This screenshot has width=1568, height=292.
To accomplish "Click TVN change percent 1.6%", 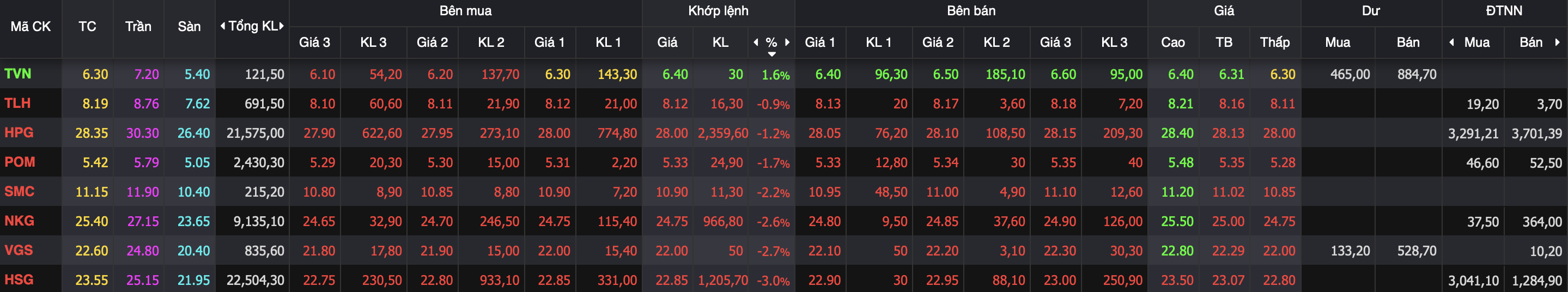I will point(775,75).
